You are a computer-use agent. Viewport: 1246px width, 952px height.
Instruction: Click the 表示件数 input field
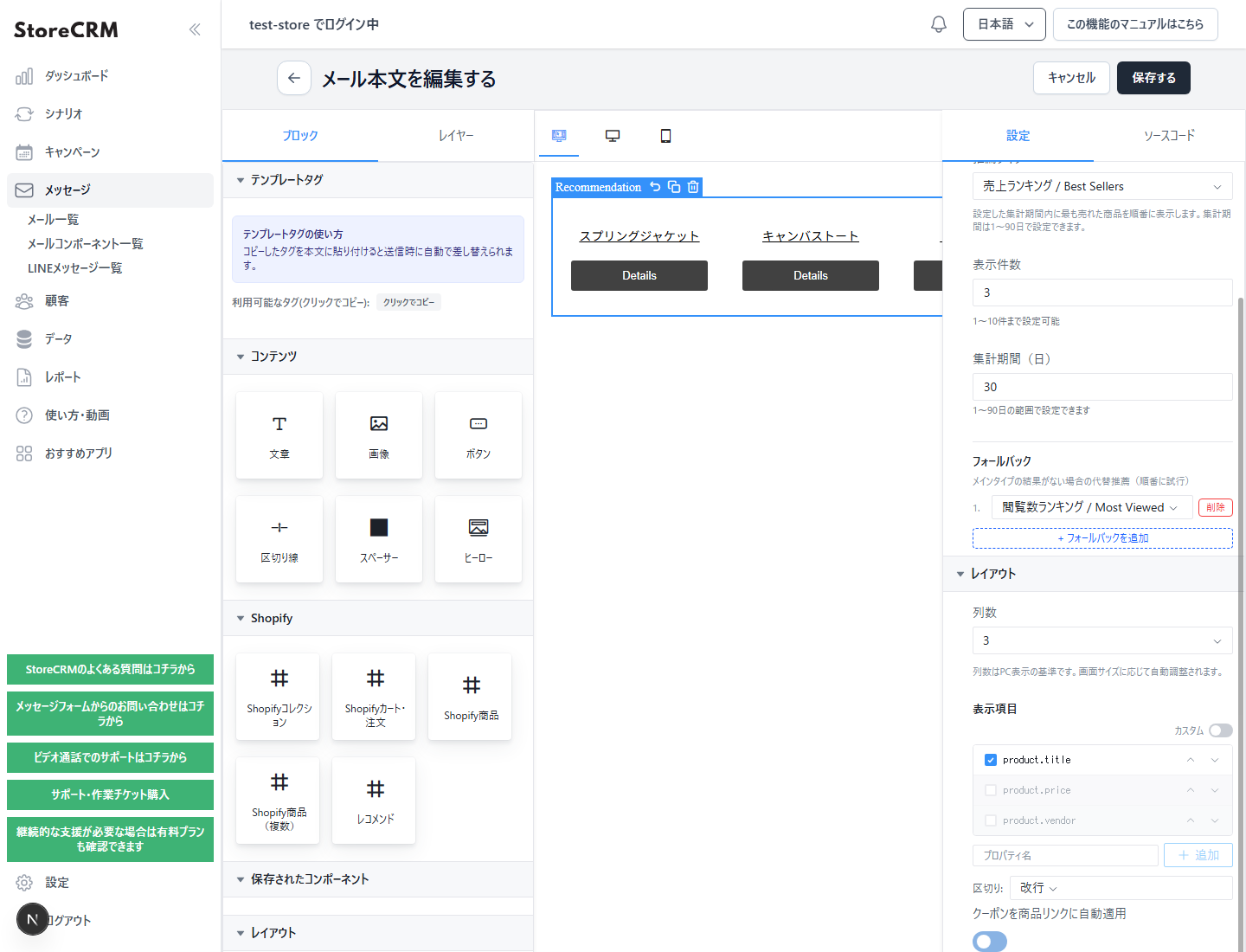[1102, 293]
